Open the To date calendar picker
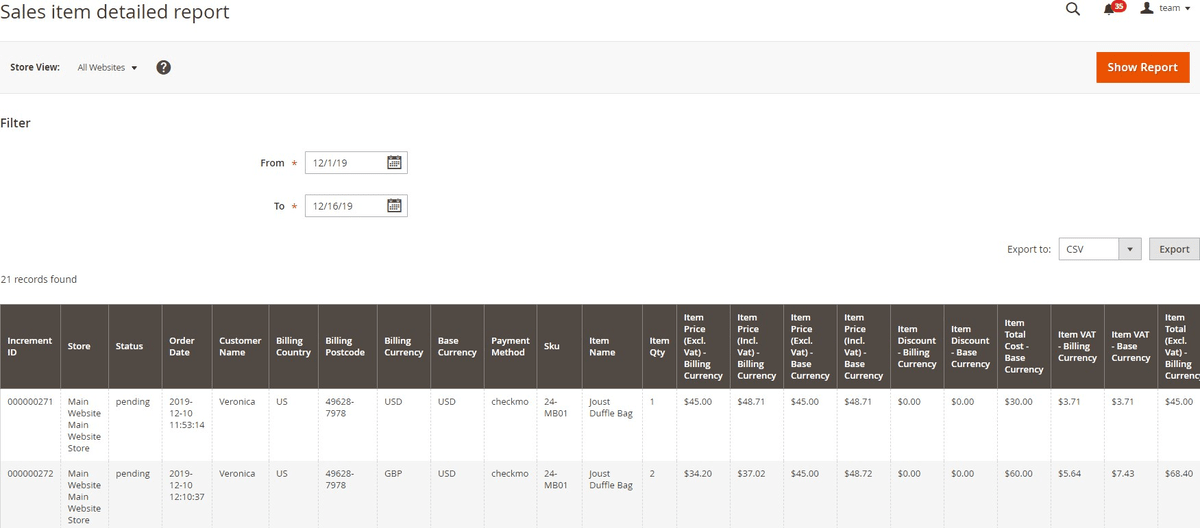Viewport: 1200px width, 528px height. 394,206
